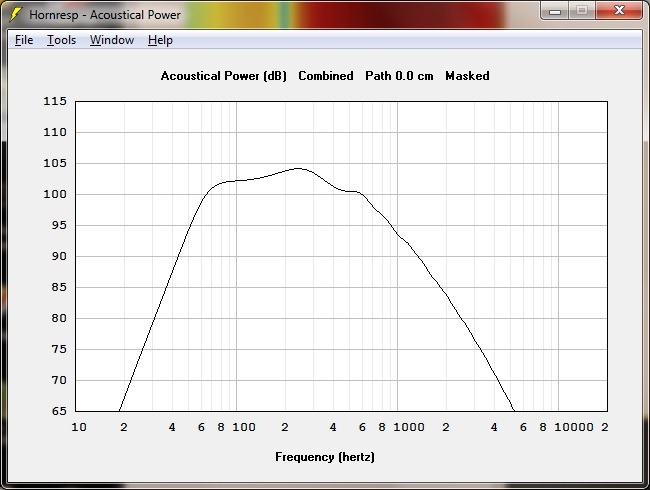Click the 65 y-axis value
Viewport: 650px width, 490px height.
pos(59,411)
